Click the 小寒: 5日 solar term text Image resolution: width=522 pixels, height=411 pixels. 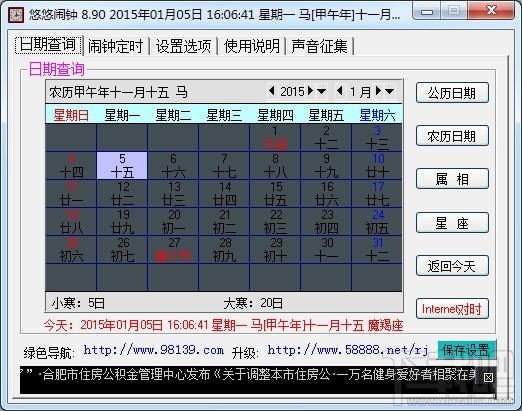[x=78, y=303]
